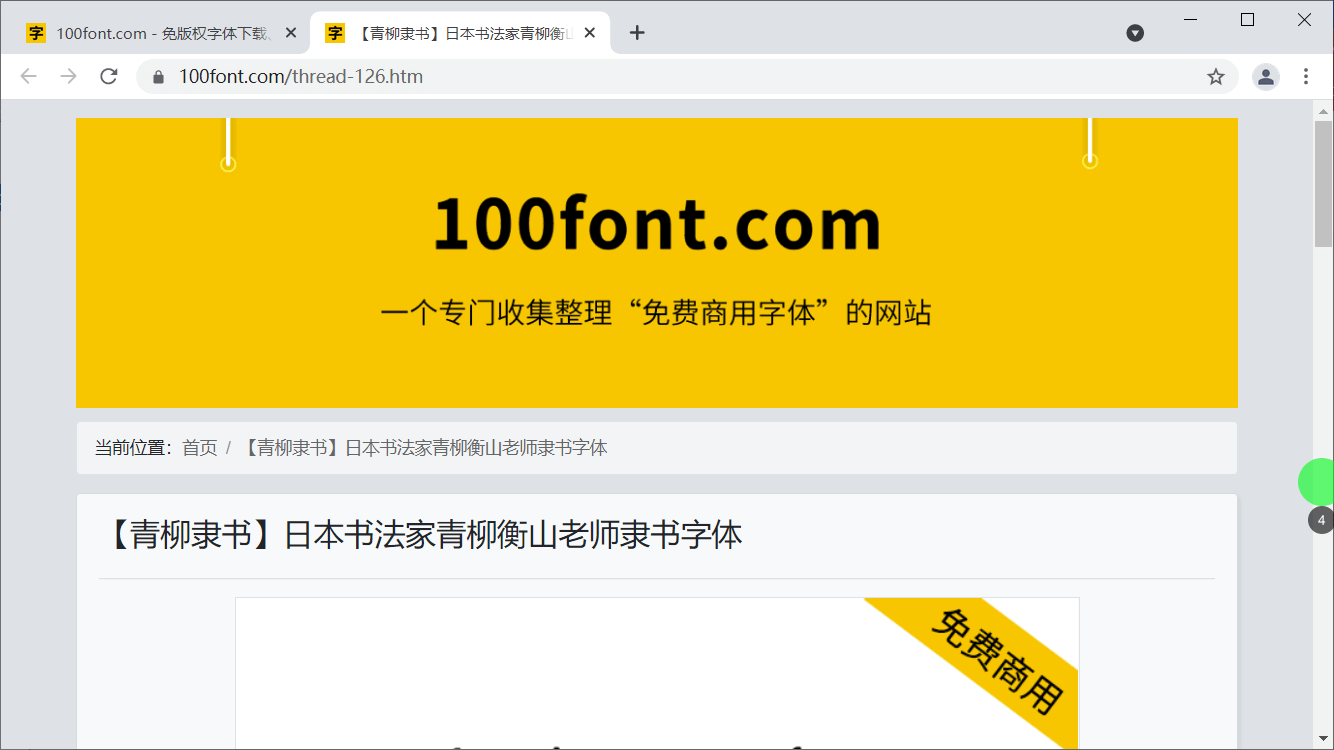Open a new browser tab
This screenshot has width=1334, height=750.
637,33
